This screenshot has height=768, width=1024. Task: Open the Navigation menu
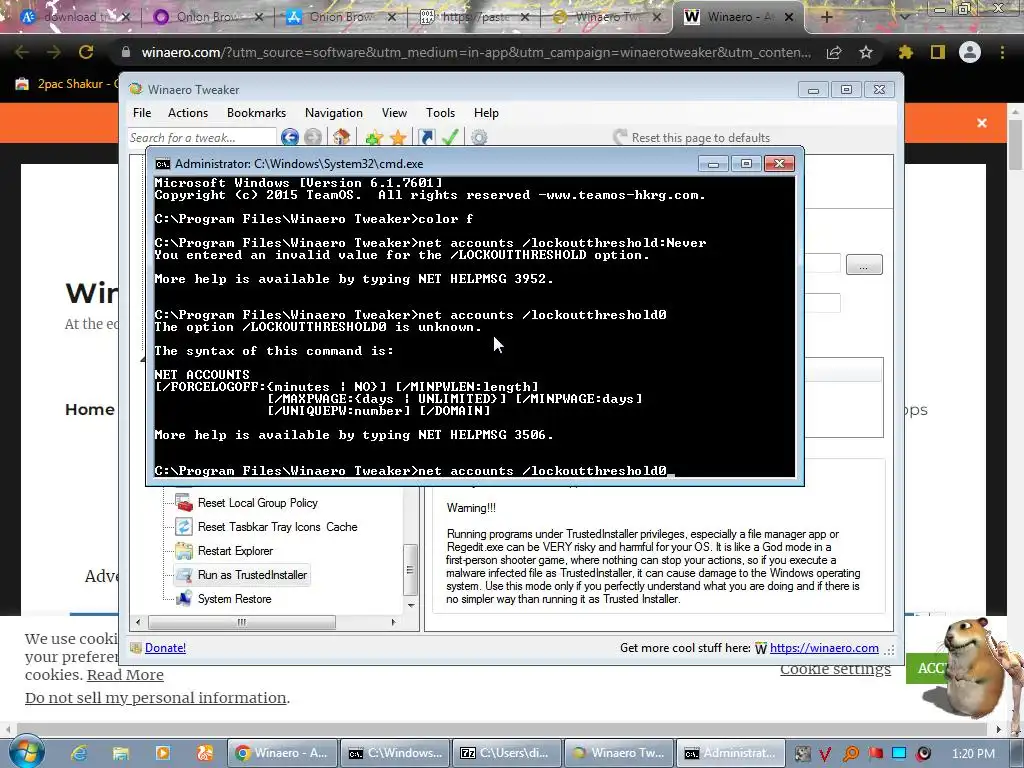(333, 113)
